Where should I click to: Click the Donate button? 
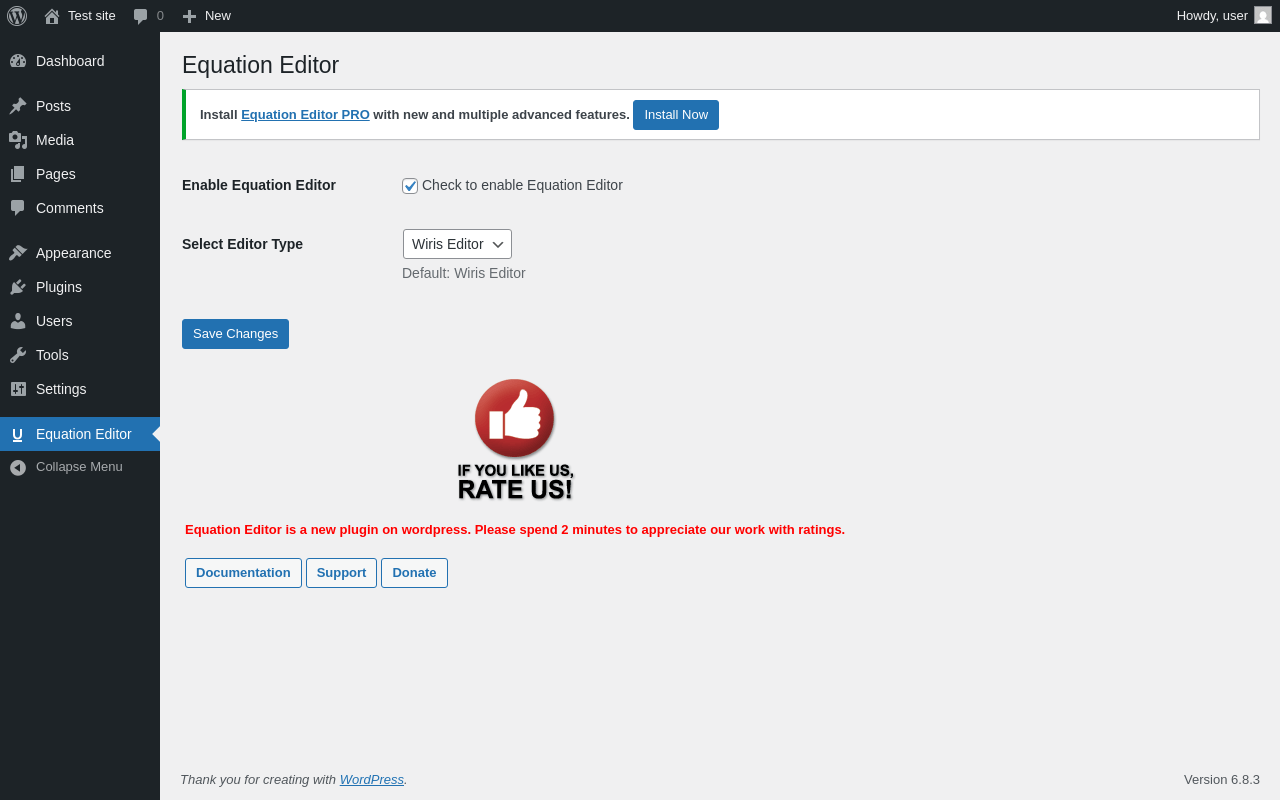pyautogui.click(x=414, y=573)
